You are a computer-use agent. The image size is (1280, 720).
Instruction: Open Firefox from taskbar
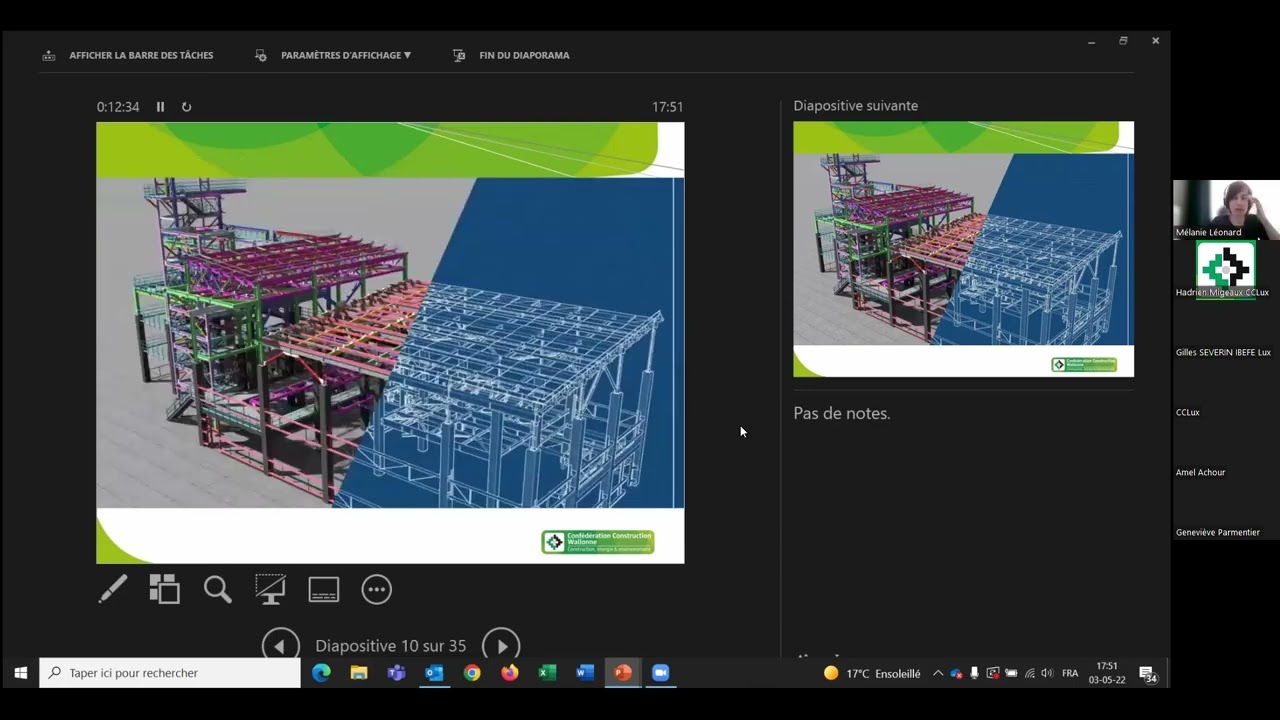tap(510, 673)
